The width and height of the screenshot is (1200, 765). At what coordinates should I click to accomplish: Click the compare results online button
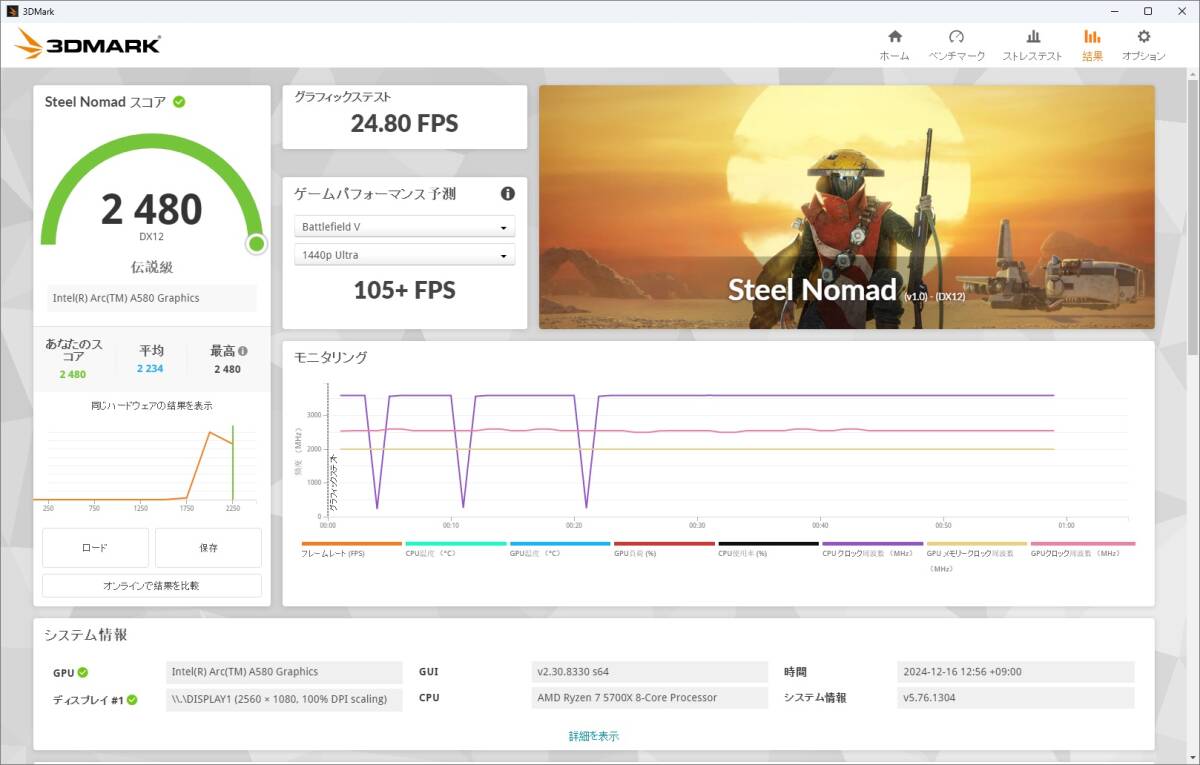[x=151, y=586]
